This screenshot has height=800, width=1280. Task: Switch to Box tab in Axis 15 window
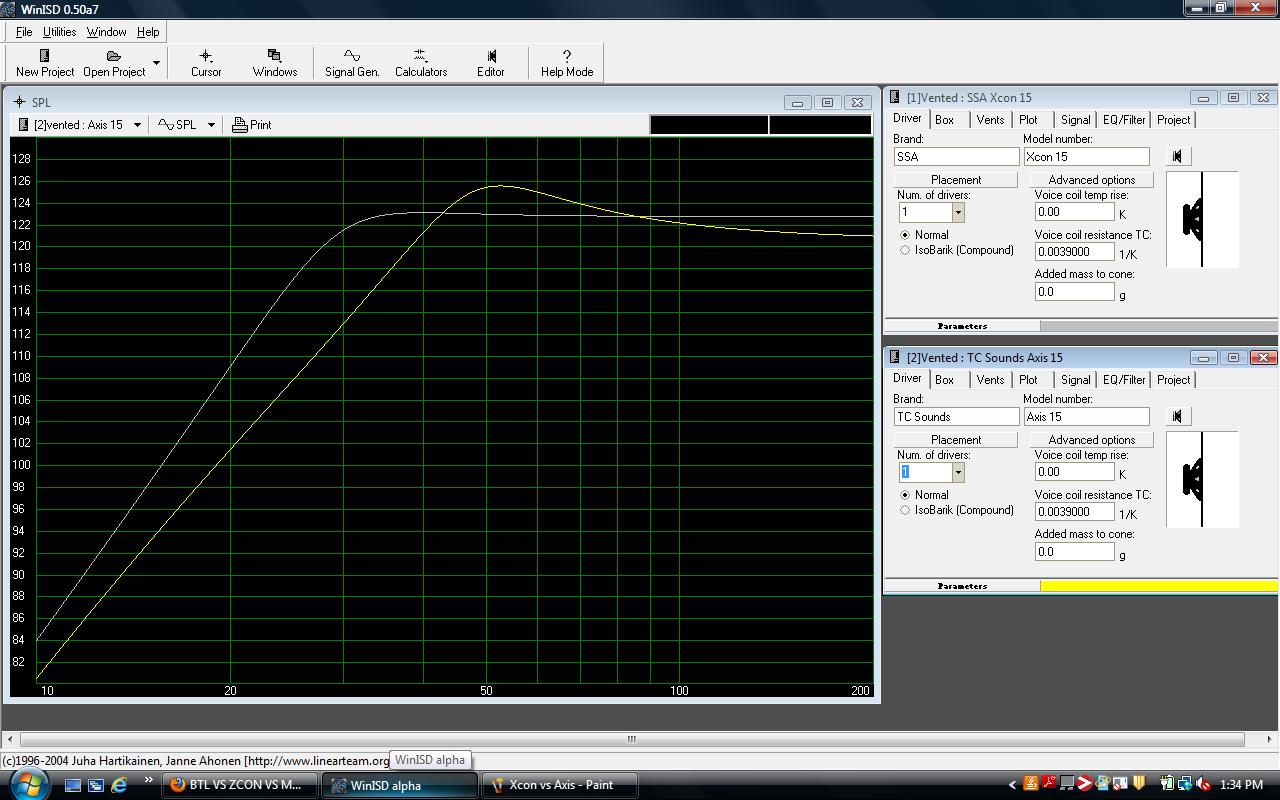(x=944, y=380)
